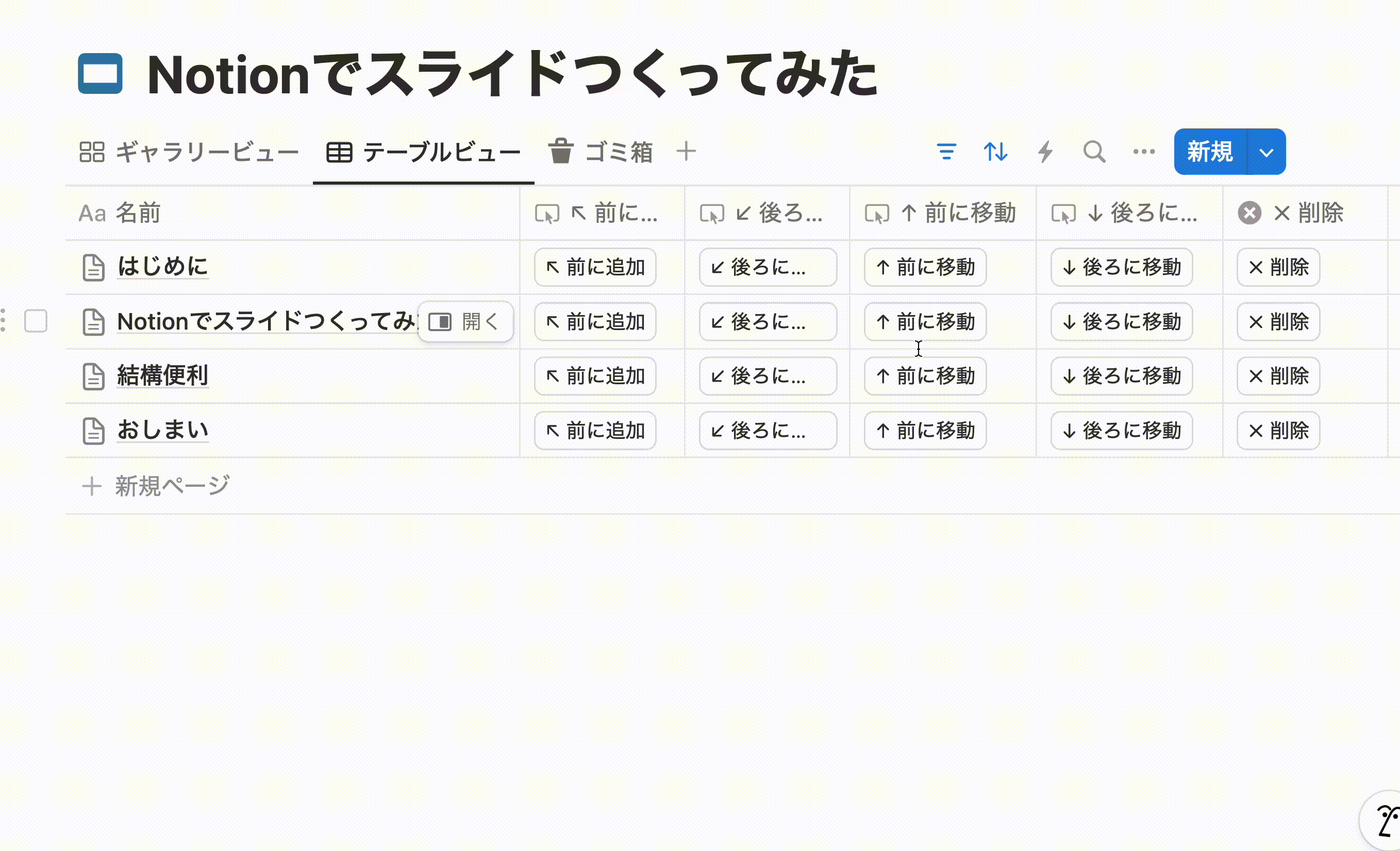Switch to ゴミ箱 tab
The width and height of the screenshot is (1400, 851).
pyautogui.click(x=601, y=152)
